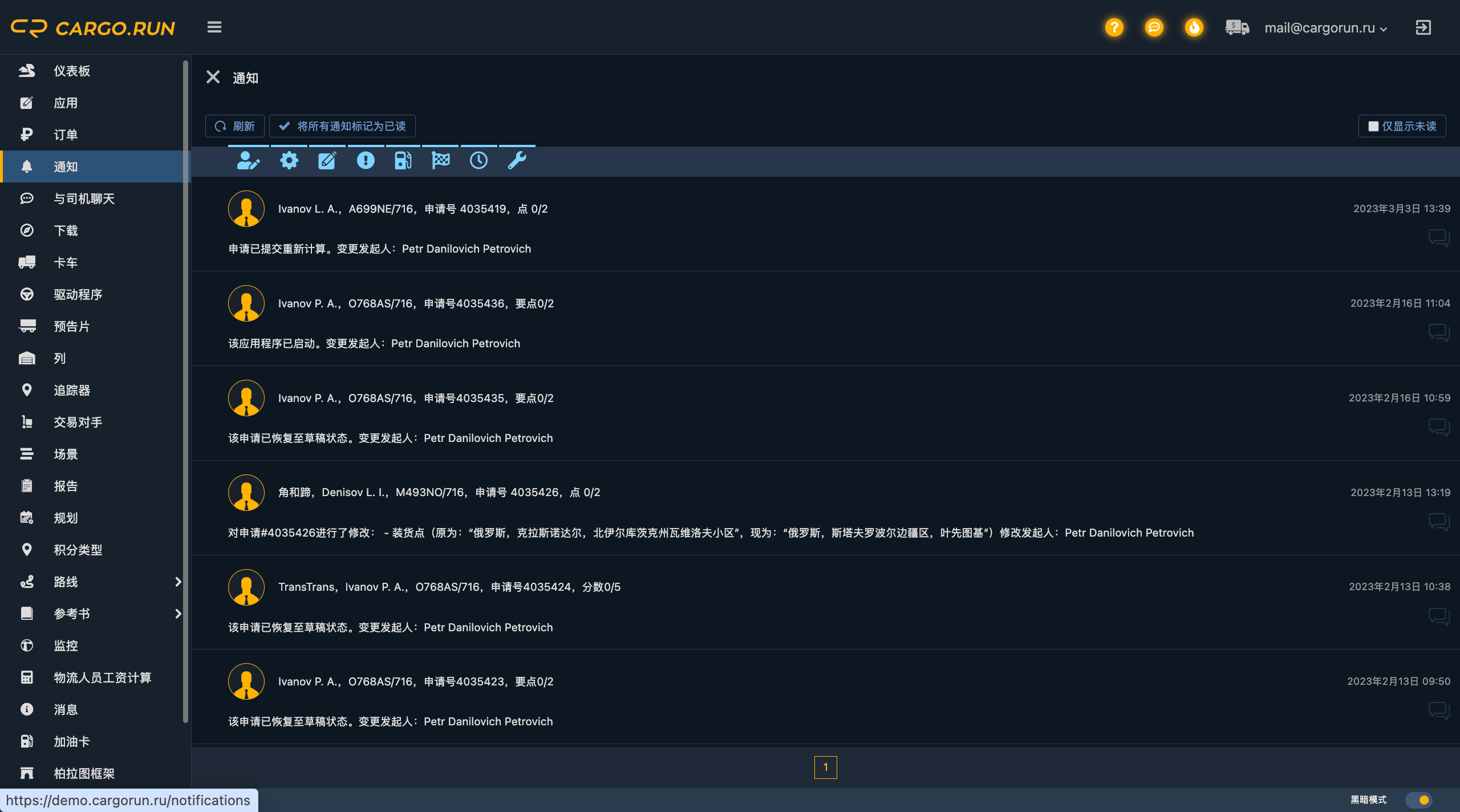This screenshot has width=1460, height=812.
Task: Click the orange flame icon in header
Action: pyautogui.click(x=1194, y=27)
